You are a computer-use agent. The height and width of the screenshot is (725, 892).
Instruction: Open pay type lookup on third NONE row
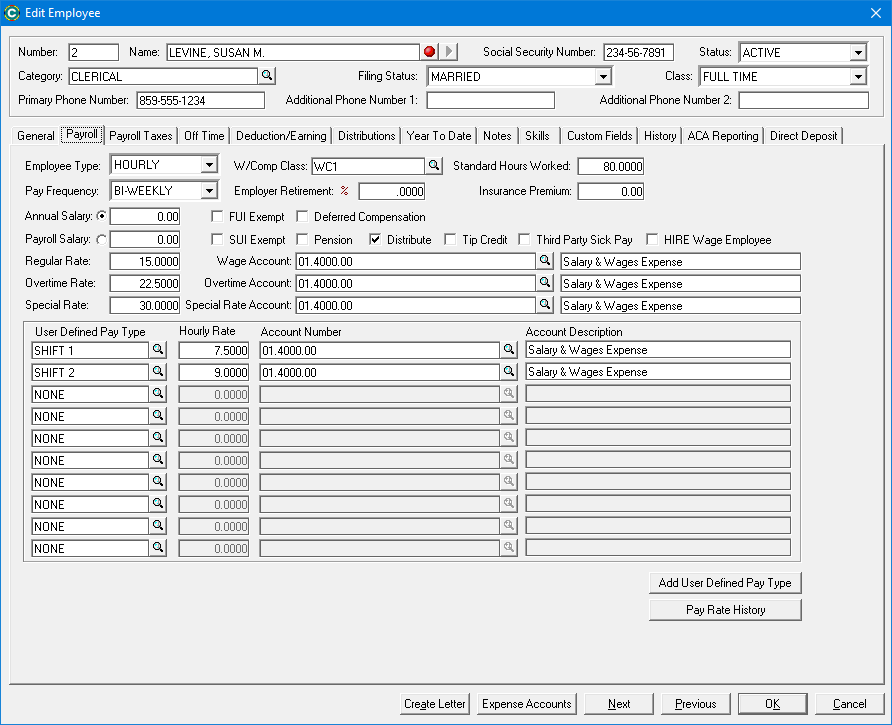158,438
